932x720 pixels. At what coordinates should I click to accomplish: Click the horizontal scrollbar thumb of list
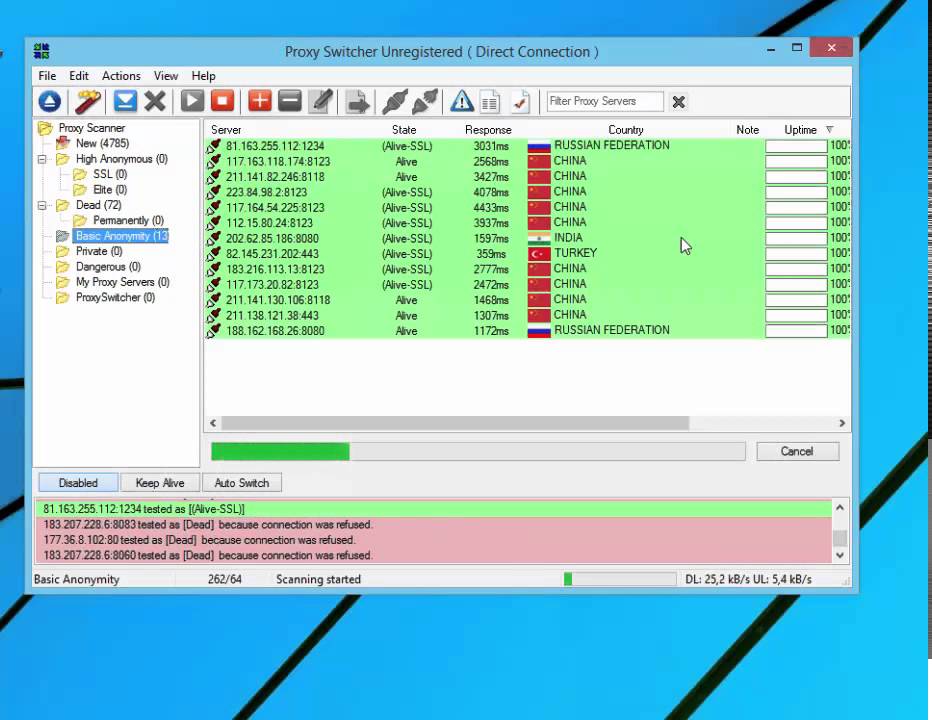tap(455, 423)
